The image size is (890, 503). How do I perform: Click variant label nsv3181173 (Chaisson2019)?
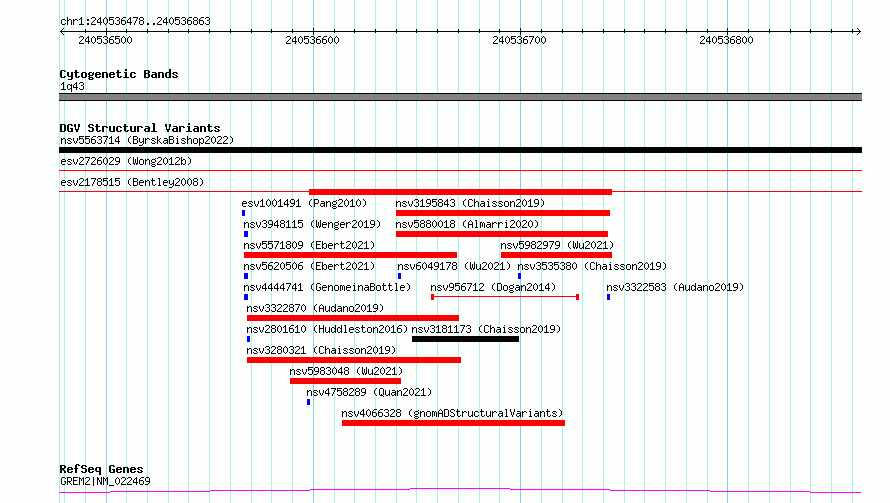(486, 329)
